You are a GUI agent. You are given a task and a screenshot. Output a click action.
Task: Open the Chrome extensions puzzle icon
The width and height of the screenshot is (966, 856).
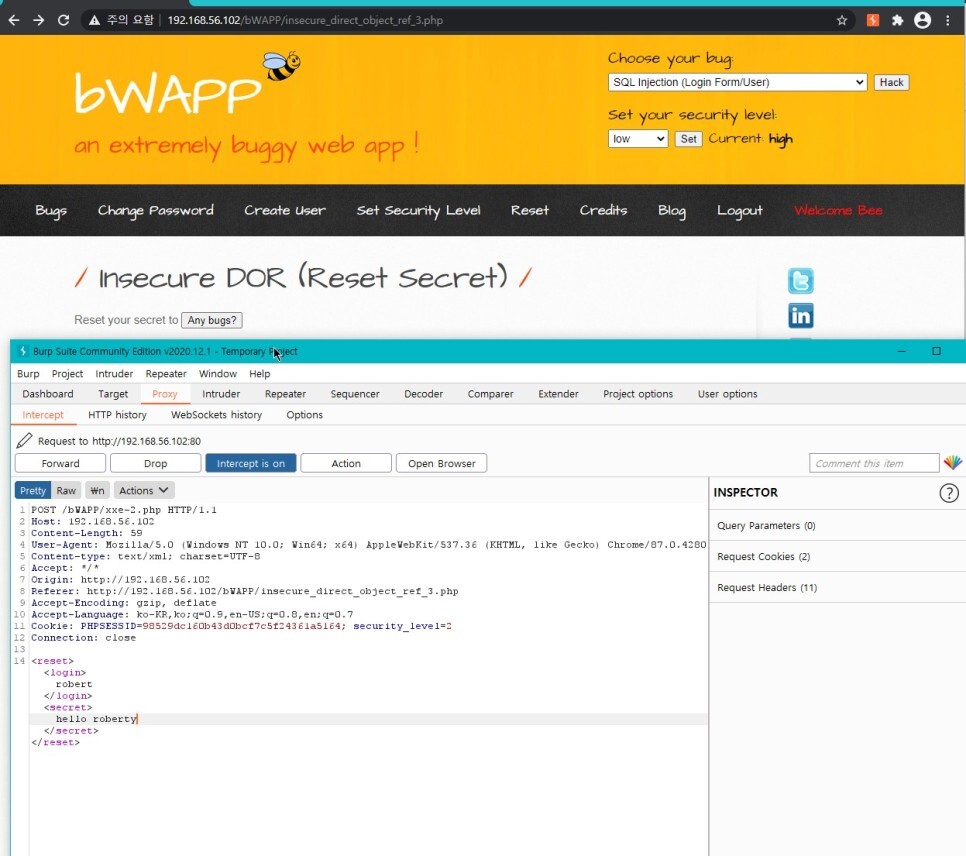coord(898,20)
